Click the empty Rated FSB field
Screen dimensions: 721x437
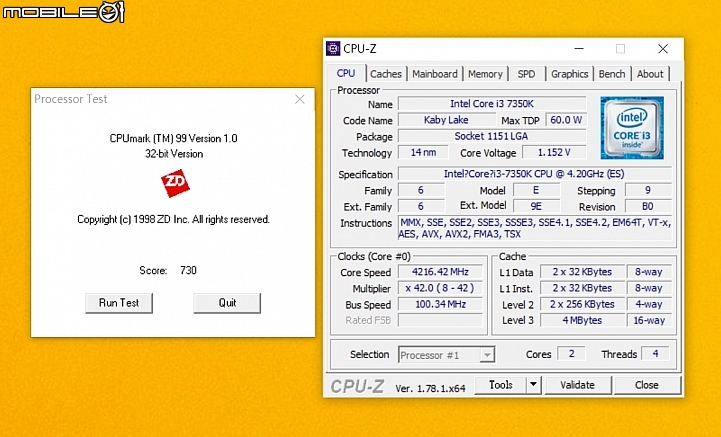pos(440,320)
